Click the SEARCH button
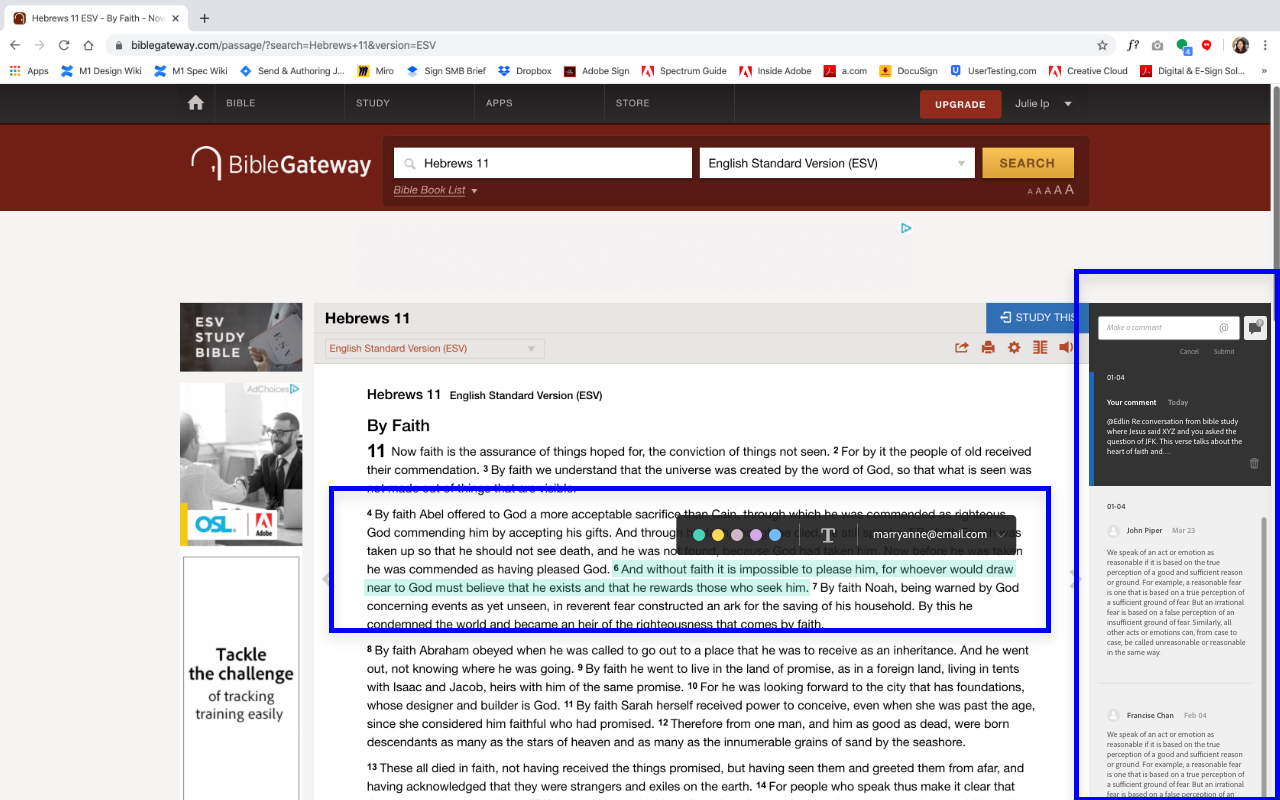The height and width of the screenshot is (800, 1280). (1028, 163)
